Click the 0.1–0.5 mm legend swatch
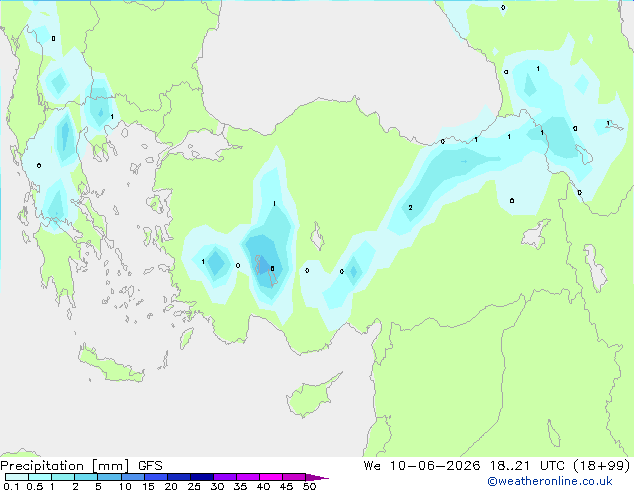Viewport: 634px width, 490px height. point(17,477)
